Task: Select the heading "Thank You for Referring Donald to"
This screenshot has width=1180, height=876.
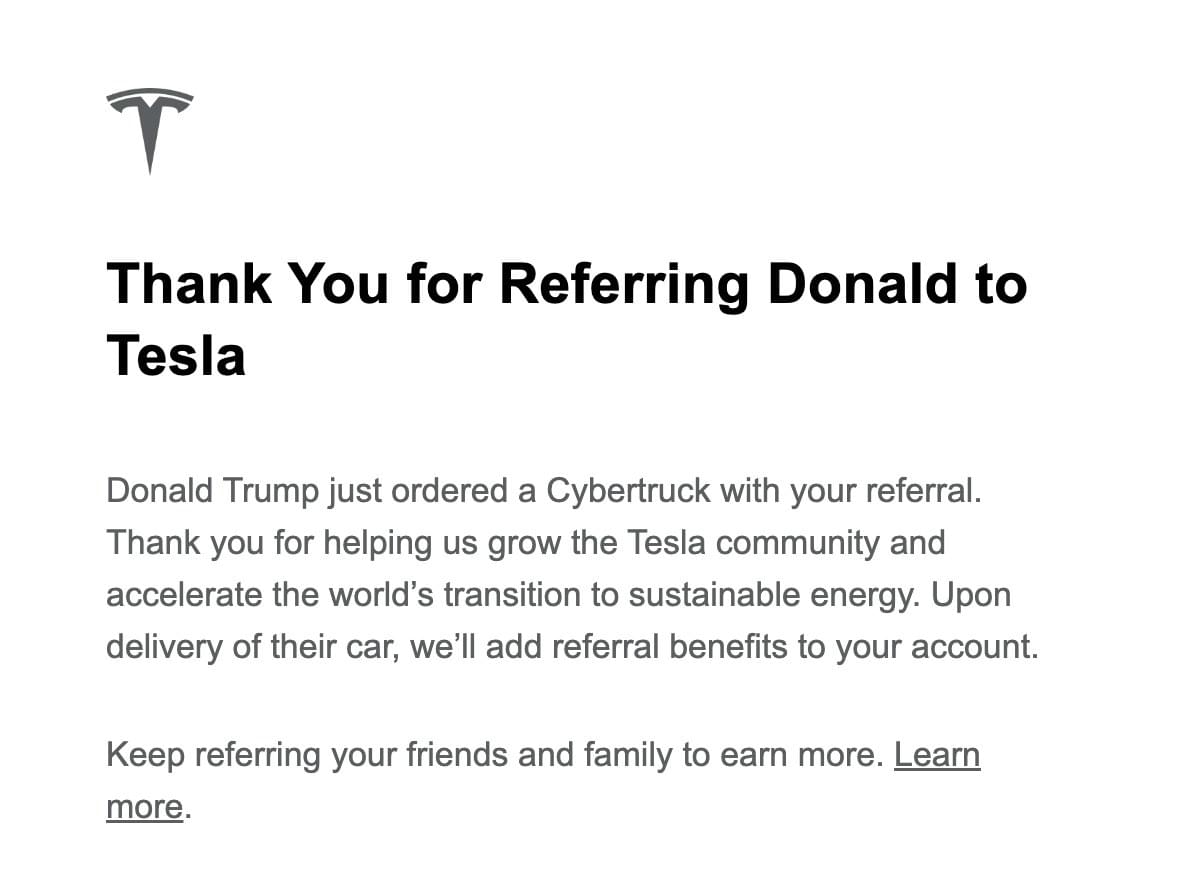Action: pyautogui.click(x=567, y=285)
